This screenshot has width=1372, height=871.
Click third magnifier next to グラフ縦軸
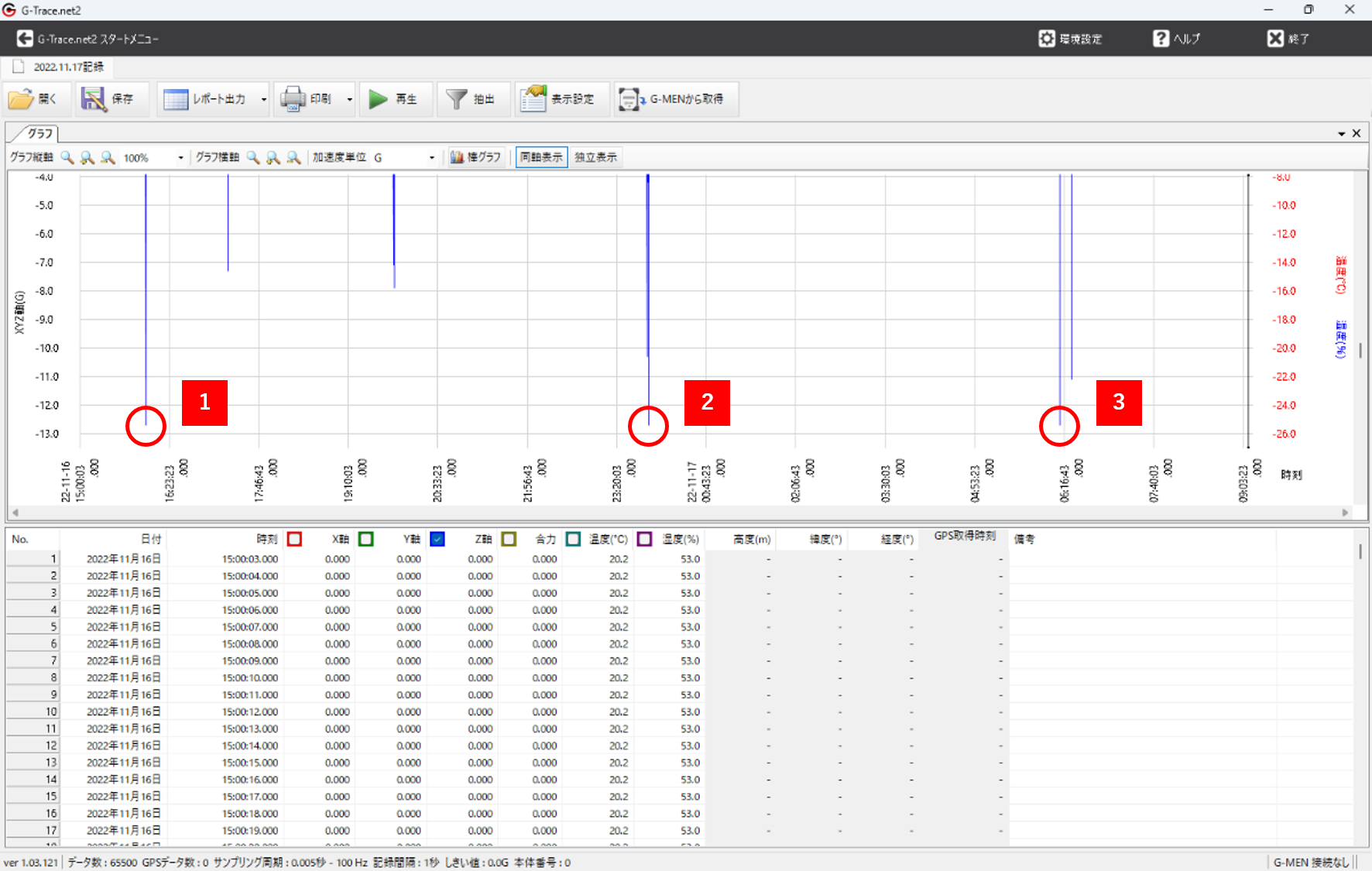(x=108, y=157)
